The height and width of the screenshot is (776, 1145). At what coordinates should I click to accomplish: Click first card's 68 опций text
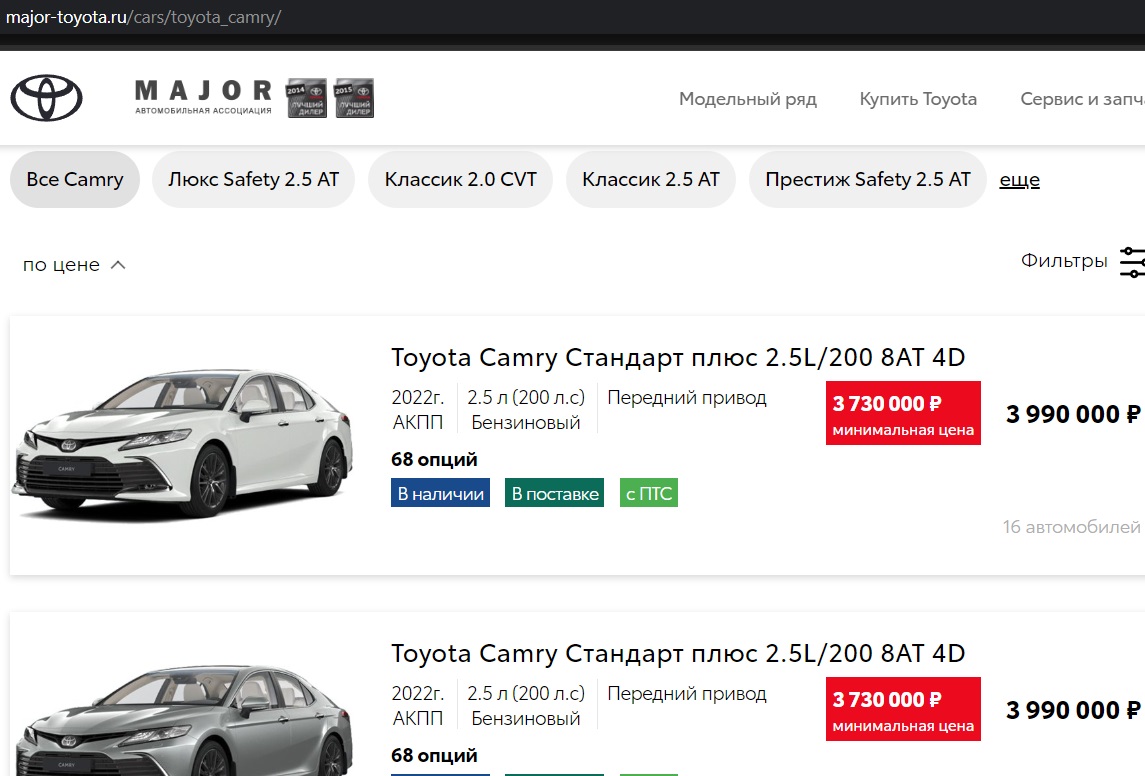(434, 459)
